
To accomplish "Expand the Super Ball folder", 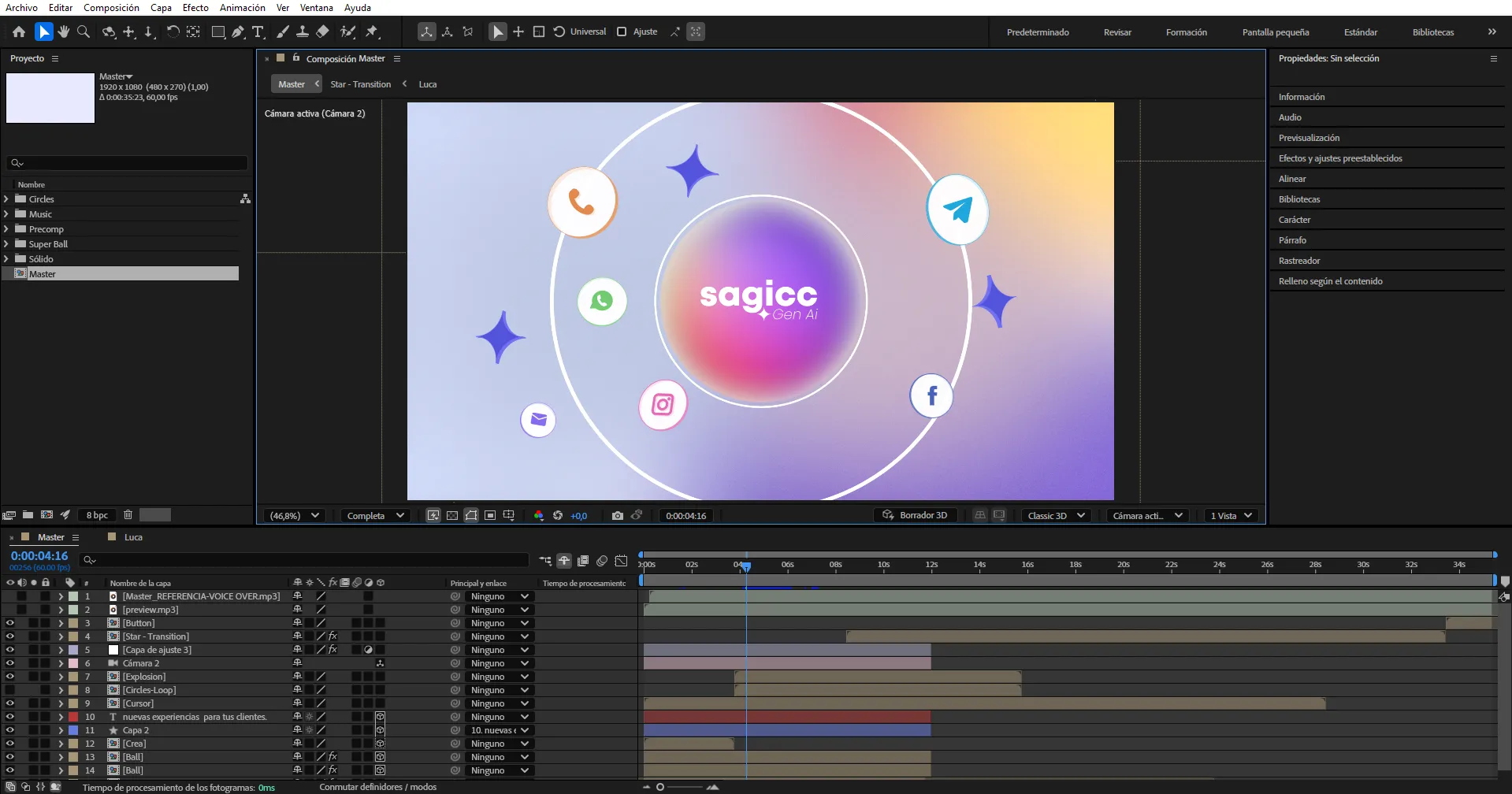I will [x=6, y=243].
